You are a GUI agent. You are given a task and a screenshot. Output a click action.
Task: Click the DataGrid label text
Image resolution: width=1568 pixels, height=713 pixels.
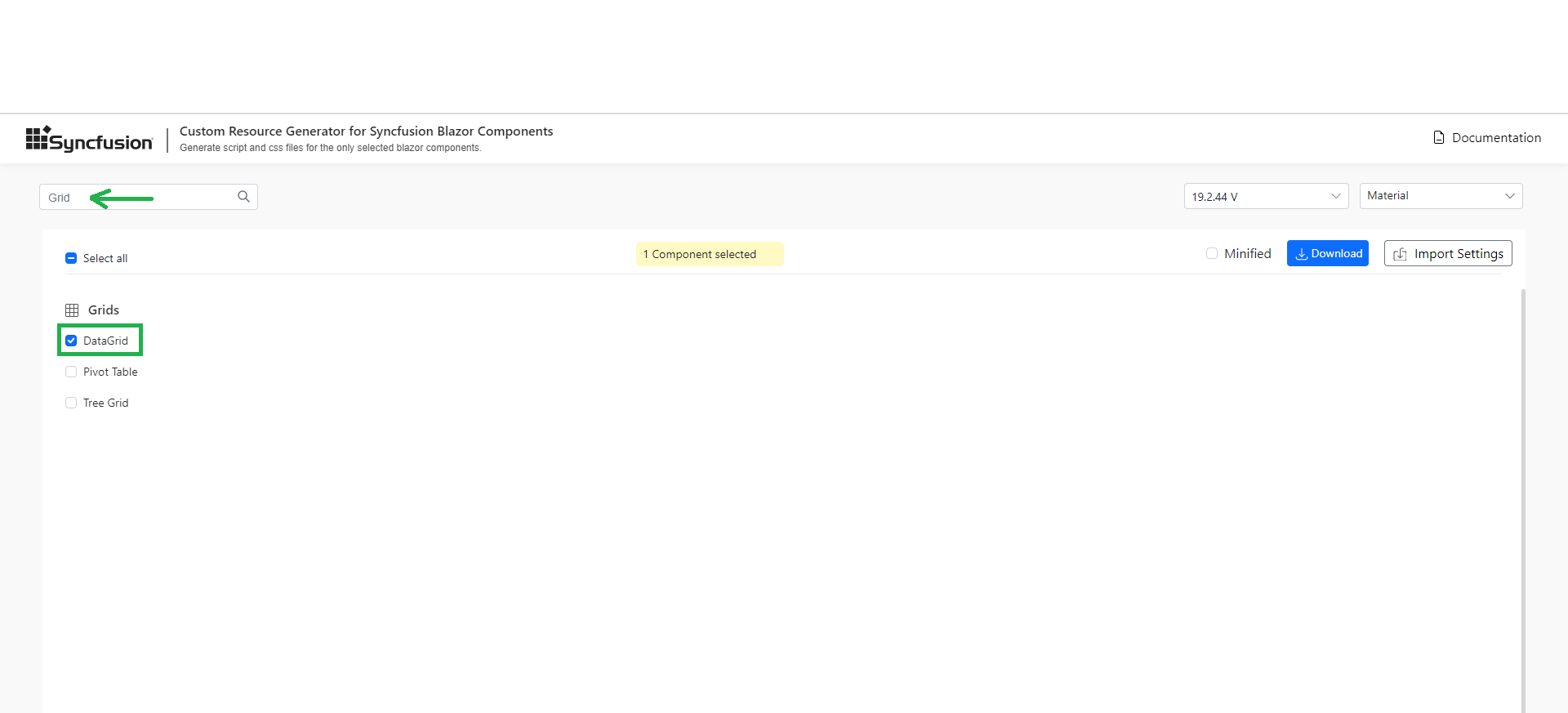click(106, 341)
